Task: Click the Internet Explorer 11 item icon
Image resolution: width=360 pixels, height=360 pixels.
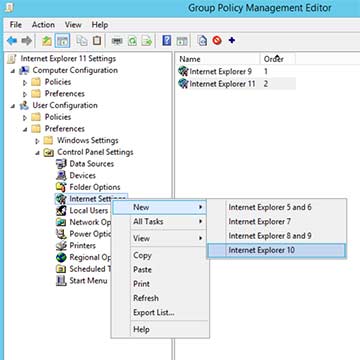Action: click(x=183, y=83)
